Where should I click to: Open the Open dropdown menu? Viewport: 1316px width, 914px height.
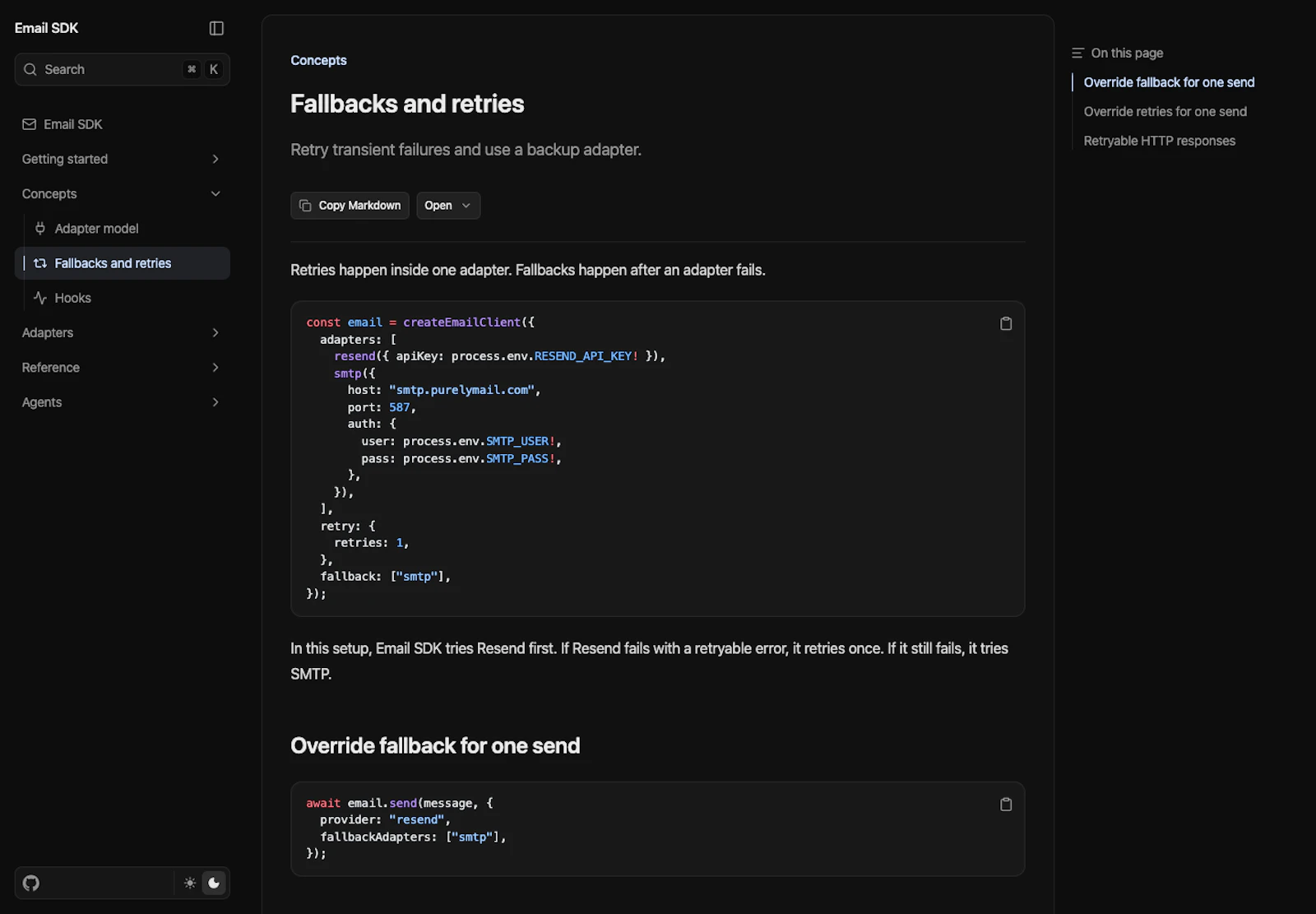click(448, 206)
